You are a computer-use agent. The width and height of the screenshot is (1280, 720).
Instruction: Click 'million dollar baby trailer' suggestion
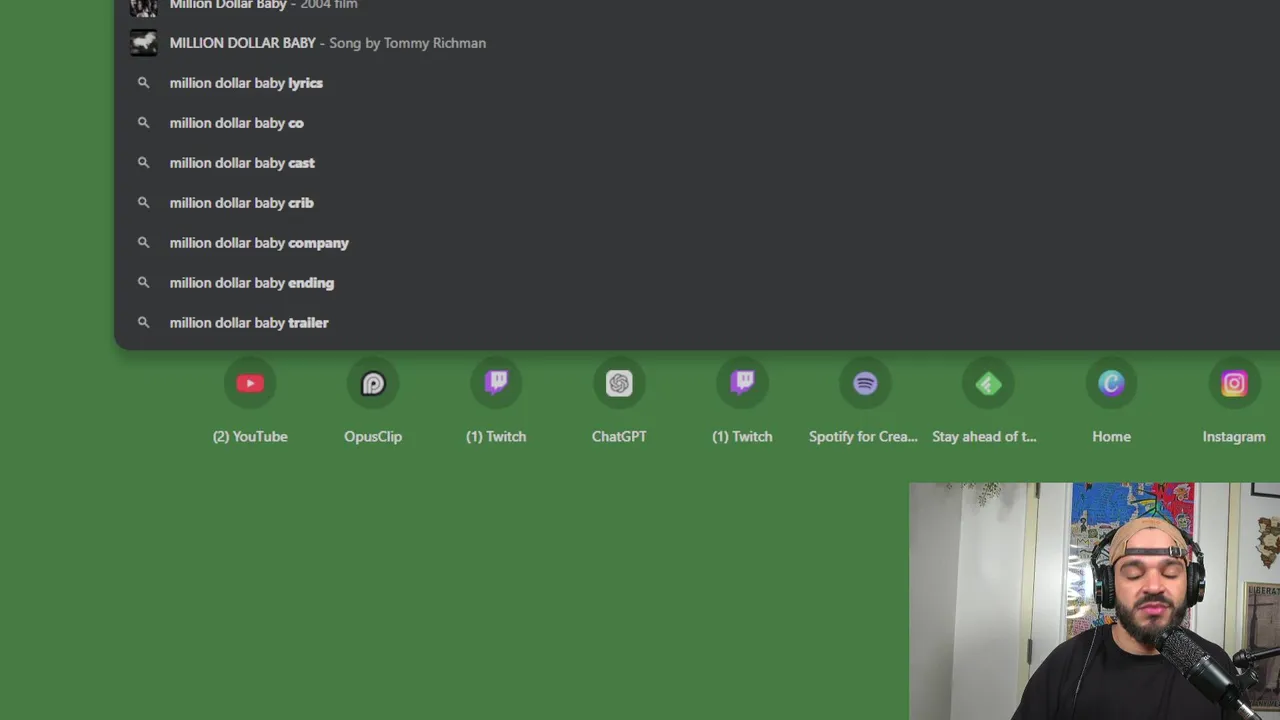click(697, 323)
